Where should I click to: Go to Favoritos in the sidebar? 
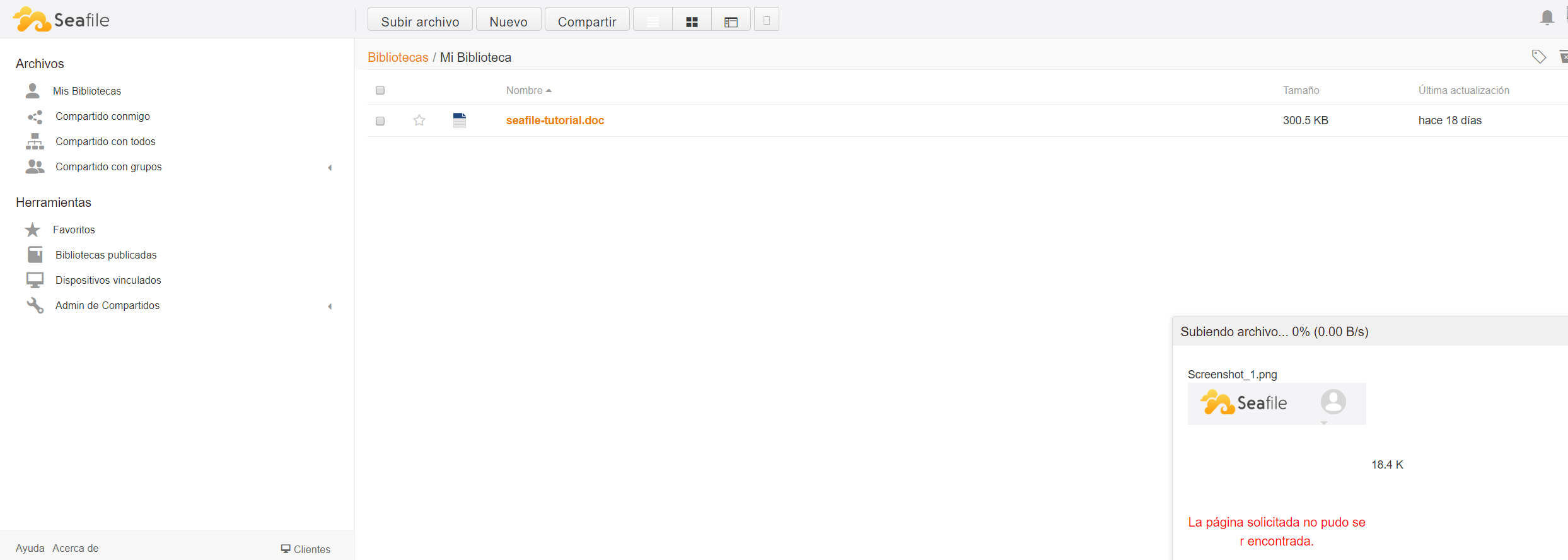pos(74,230)
